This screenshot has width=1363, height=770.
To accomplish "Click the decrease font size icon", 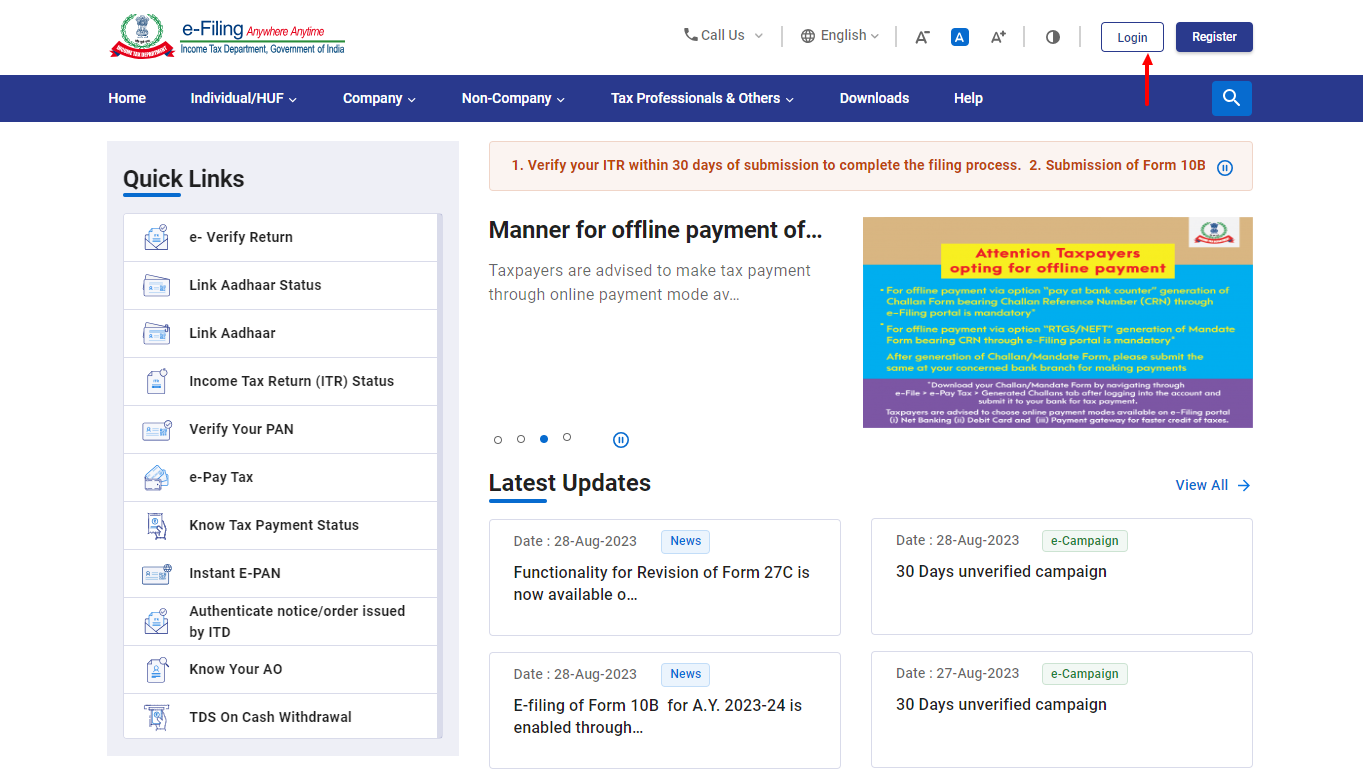I will click(921, 36).
